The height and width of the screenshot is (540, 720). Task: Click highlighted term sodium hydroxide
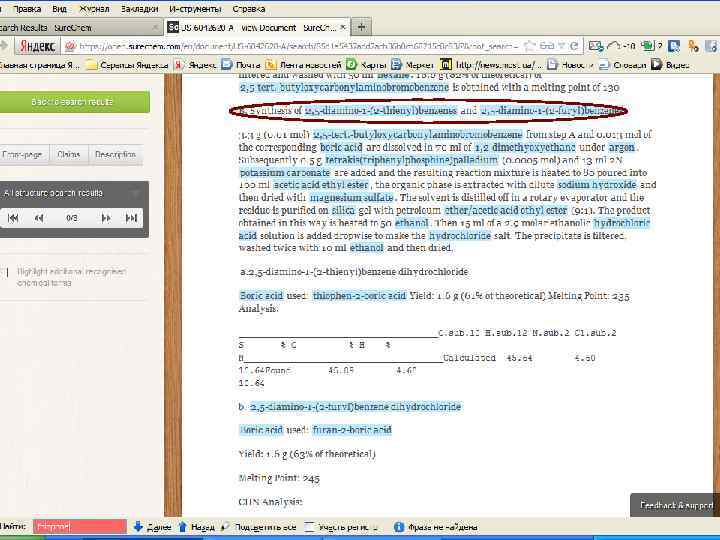coord(597,185)
